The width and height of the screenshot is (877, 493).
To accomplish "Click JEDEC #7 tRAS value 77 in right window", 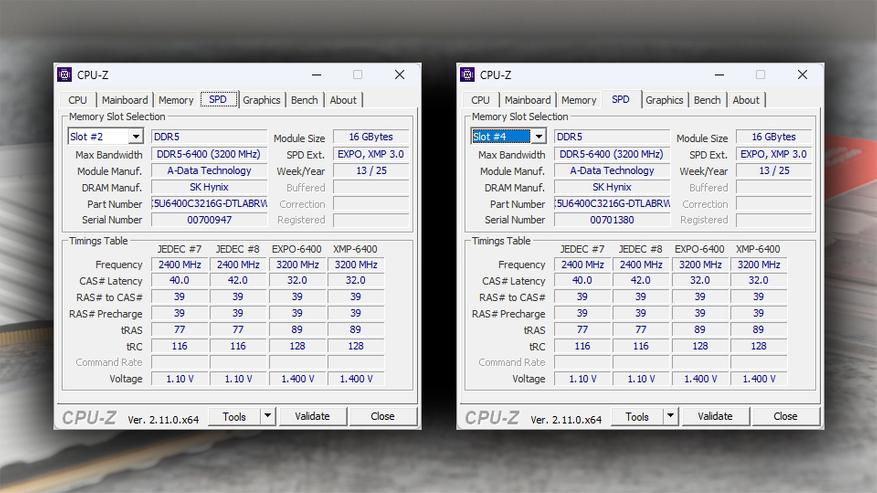I will (582, 330).
